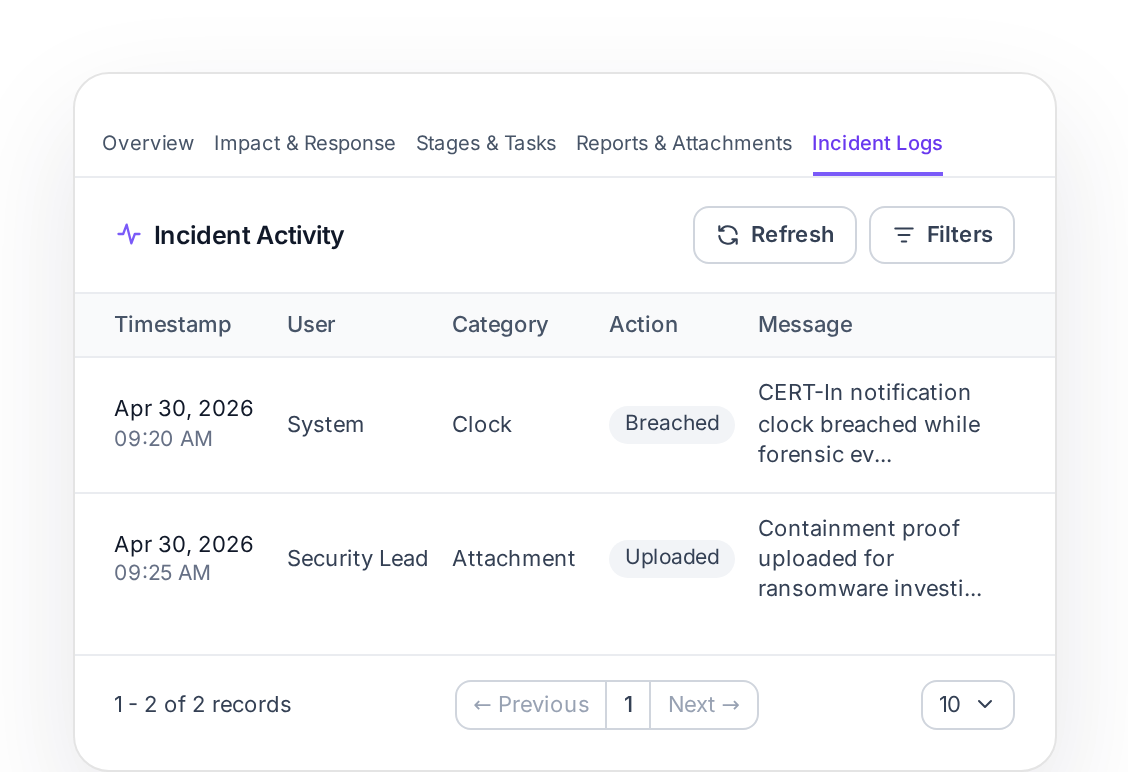Click the Uploaded action badge
The width and height of the screenshot is (1128, 772).
672,558
